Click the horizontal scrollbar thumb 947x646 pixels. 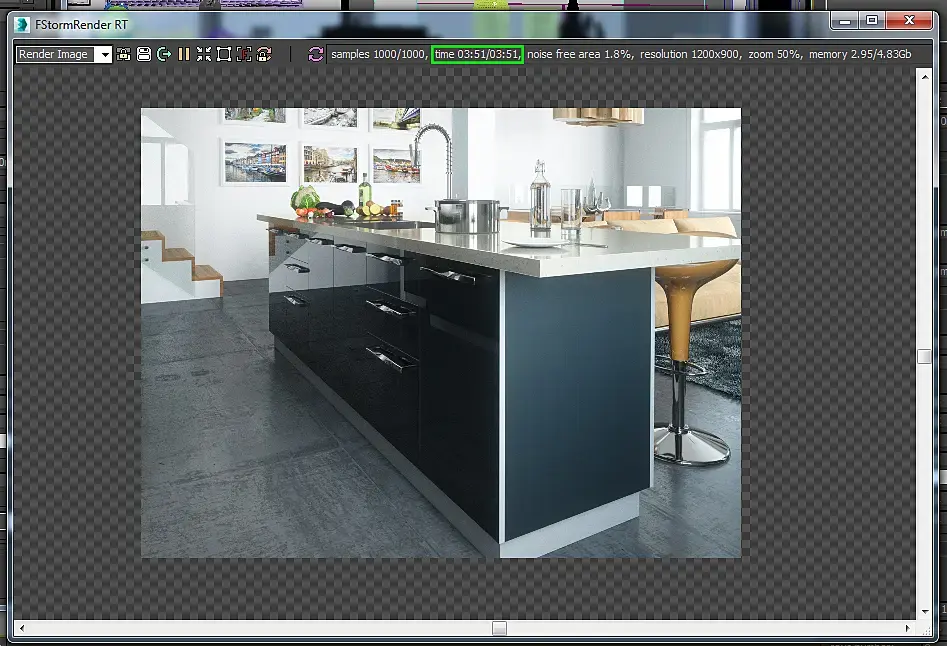(499, 628)
